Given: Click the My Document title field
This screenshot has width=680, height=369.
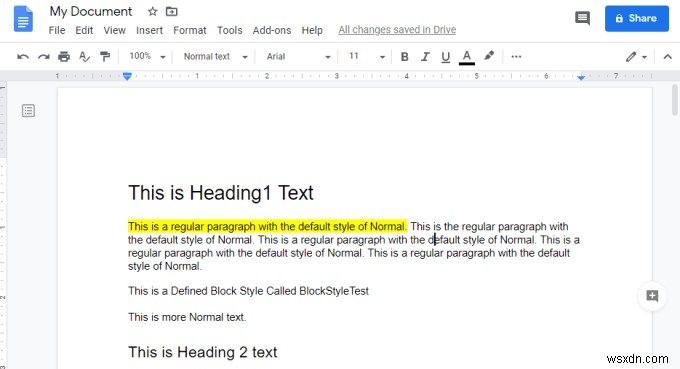Looking at the screenshot, I should point(91,11).
